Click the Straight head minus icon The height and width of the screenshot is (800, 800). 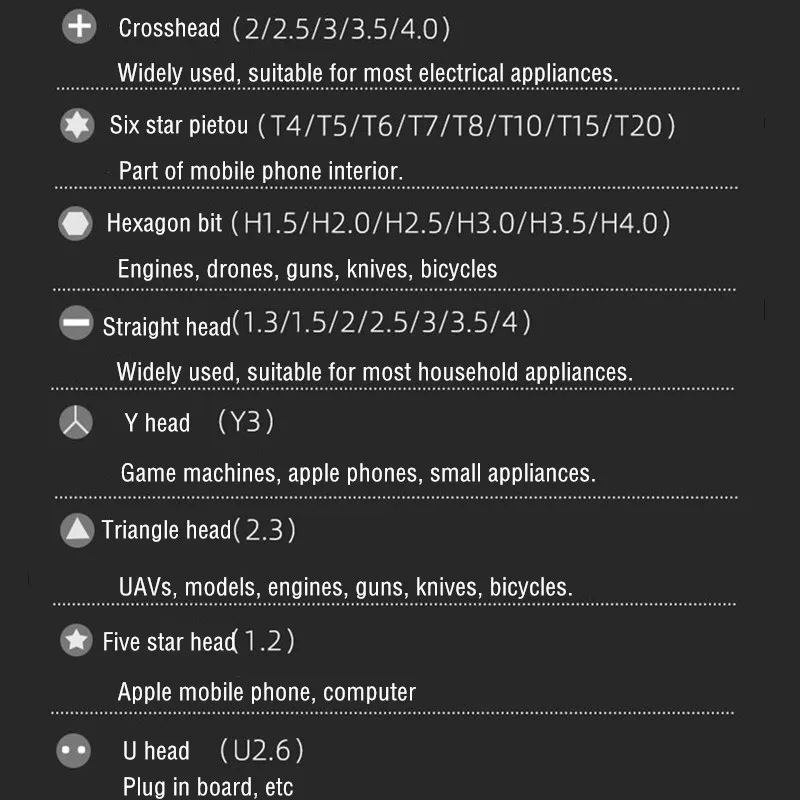click(76, 324)
